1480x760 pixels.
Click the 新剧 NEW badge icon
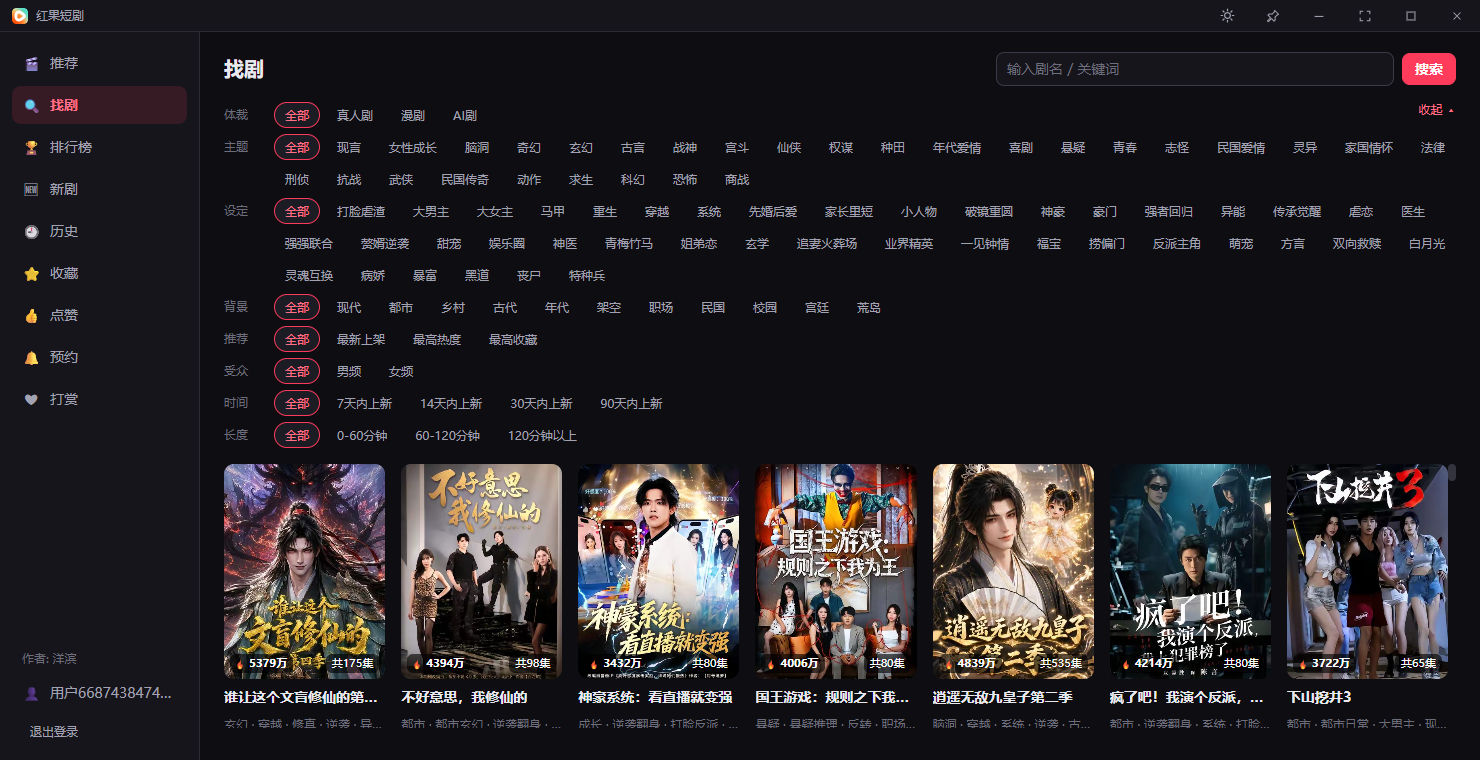point(32,189)
